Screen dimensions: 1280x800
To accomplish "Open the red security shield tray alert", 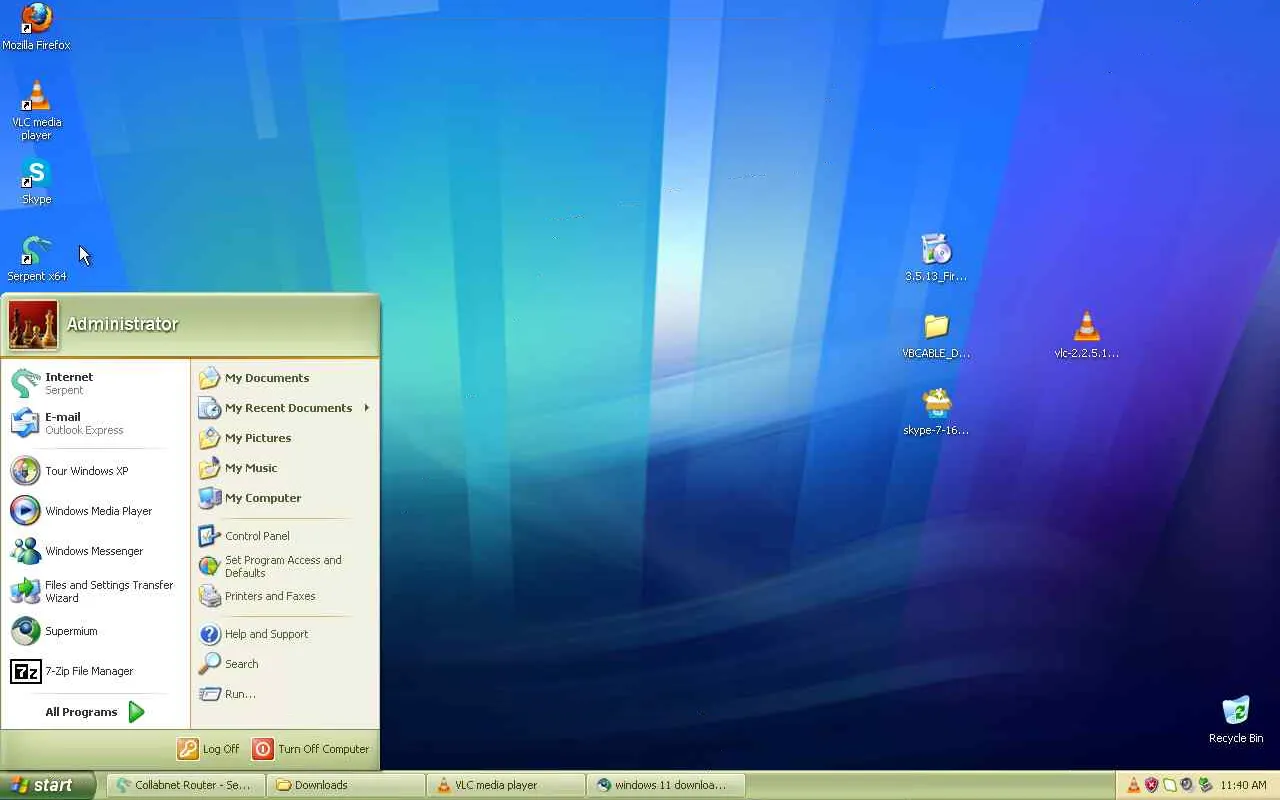I will coord(1152,785).
